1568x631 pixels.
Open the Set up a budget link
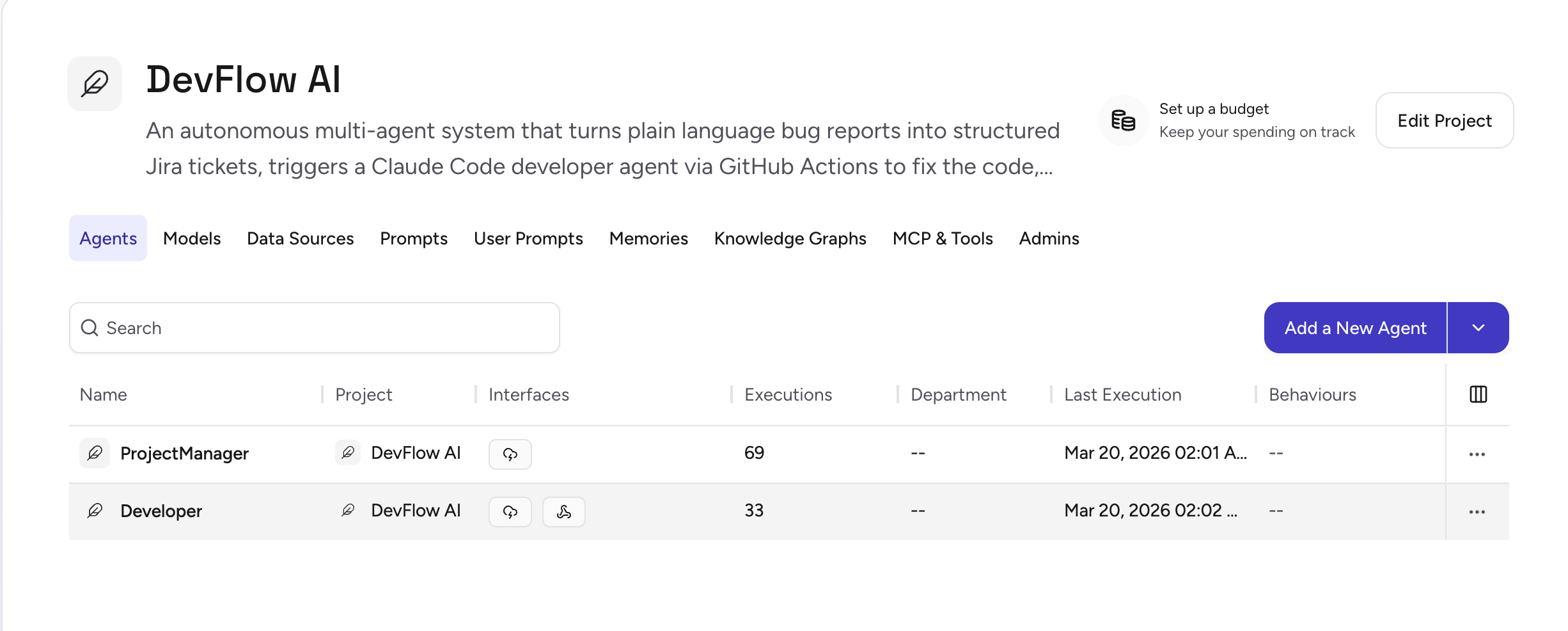pos(1213,109)
